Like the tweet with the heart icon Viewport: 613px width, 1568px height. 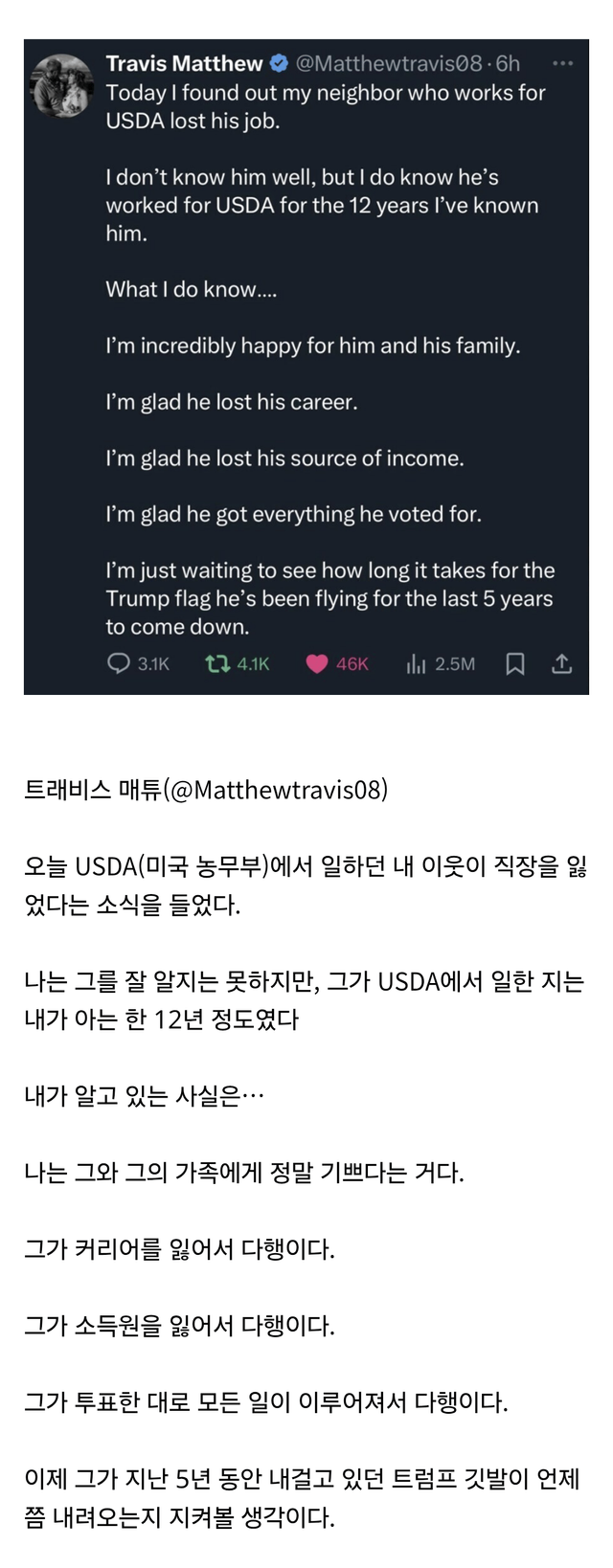pyautogui.click(x=316, y=663)
